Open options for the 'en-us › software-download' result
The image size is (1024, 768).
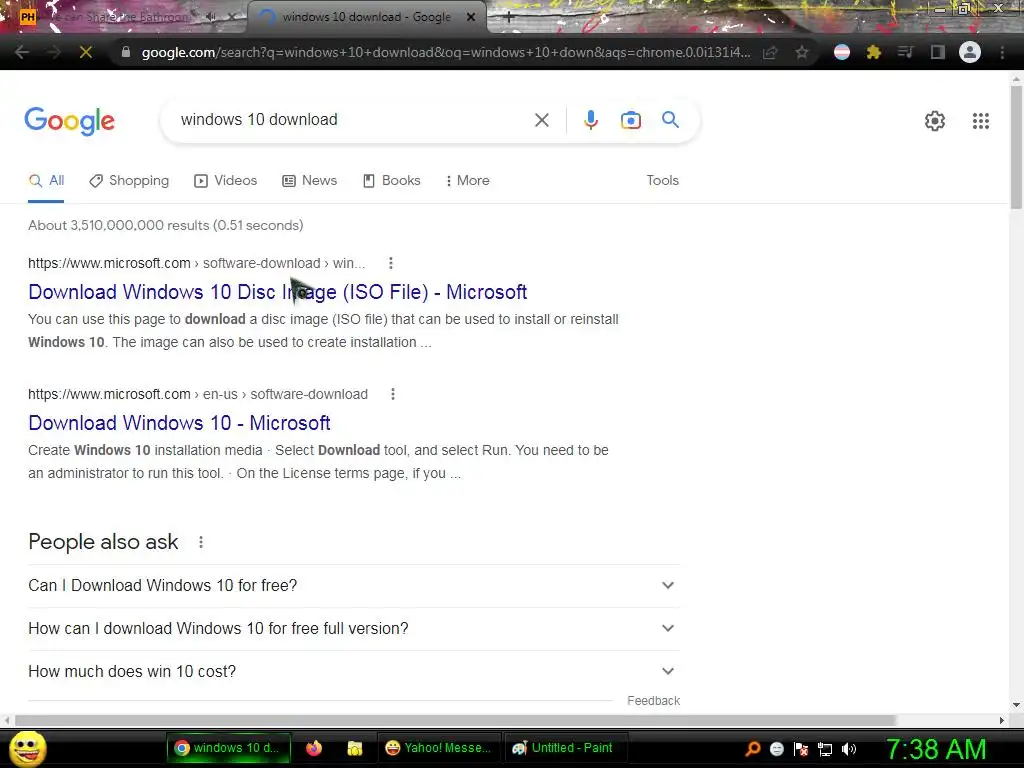coord(392,394)
